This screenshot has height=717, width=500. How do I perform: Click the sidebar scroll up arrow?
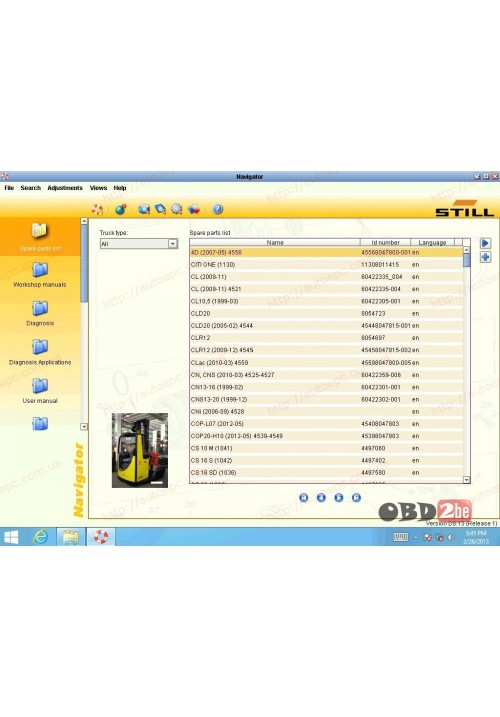click(84, 221)
